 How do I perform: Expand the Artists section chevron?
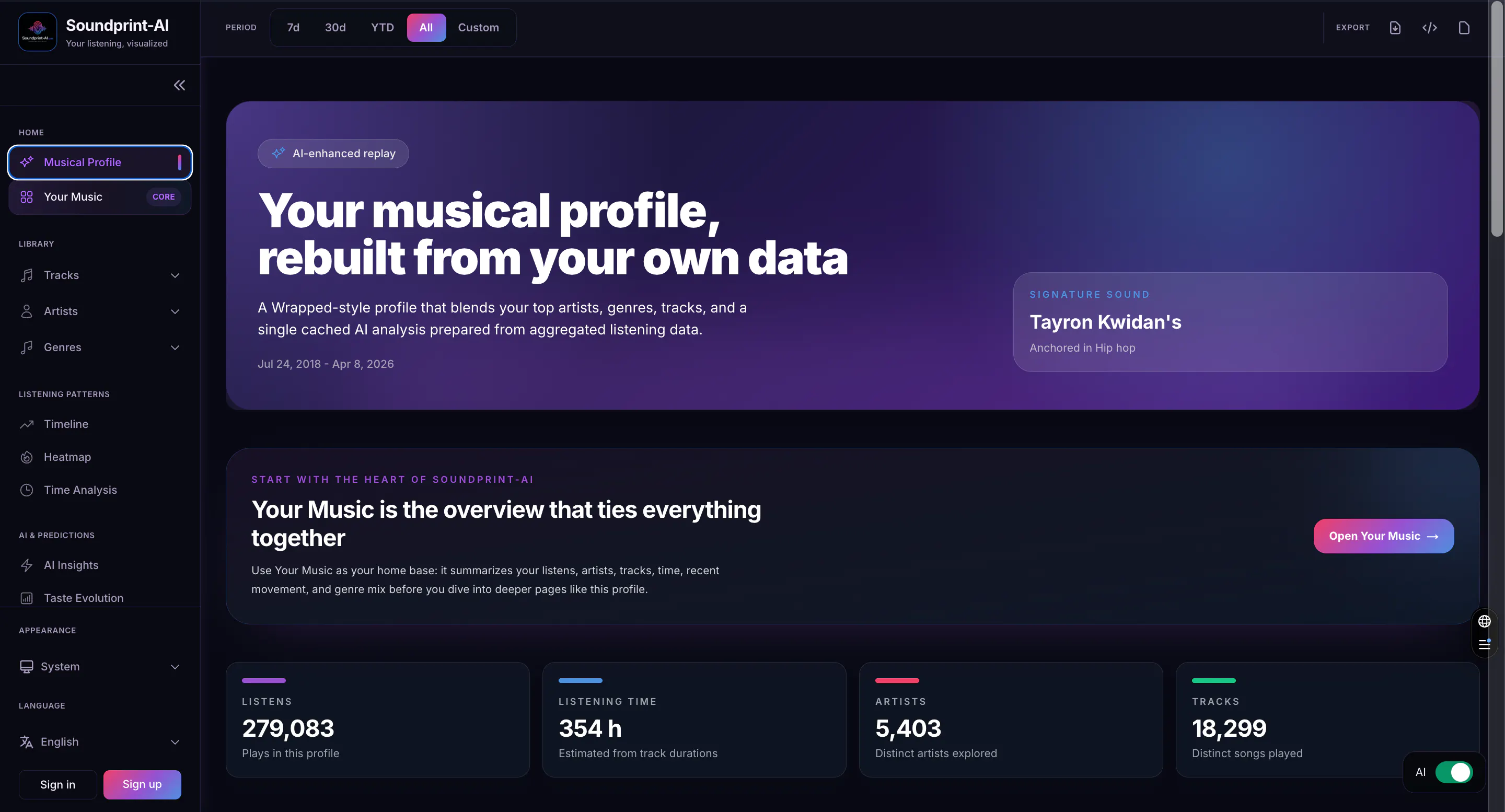point(175,311)
